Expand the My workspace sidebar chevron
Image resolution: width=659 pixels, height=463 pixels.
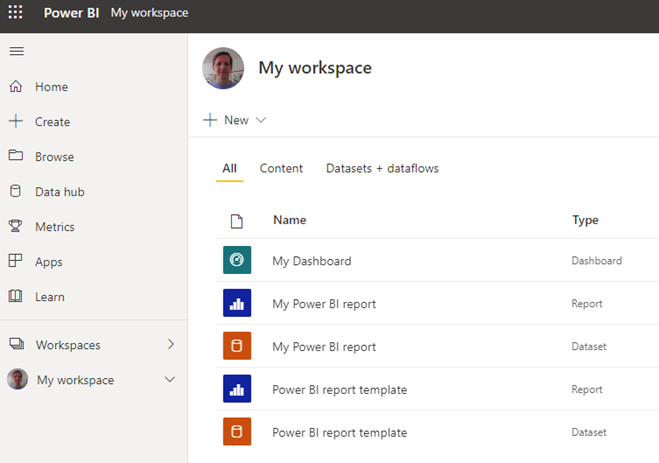pos(170,379)
